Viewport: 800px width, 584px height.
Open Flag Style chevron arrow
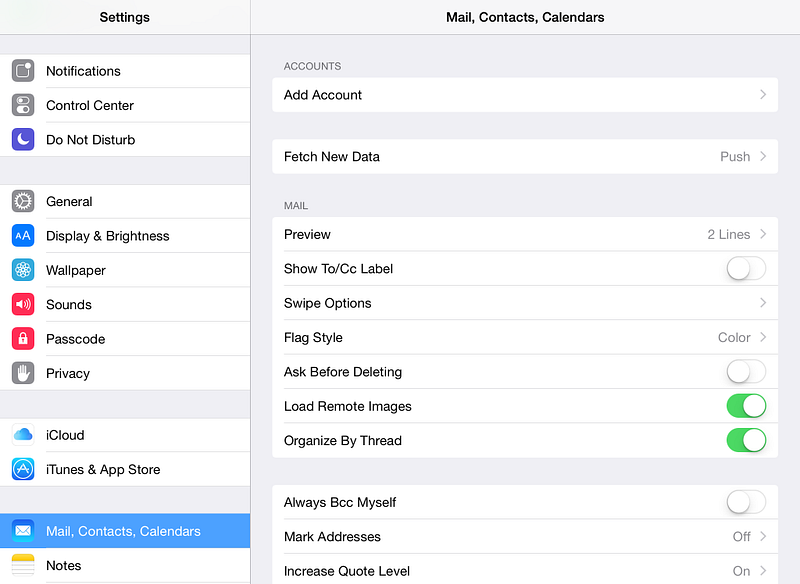pyautogui.click(x=763, y=337)
